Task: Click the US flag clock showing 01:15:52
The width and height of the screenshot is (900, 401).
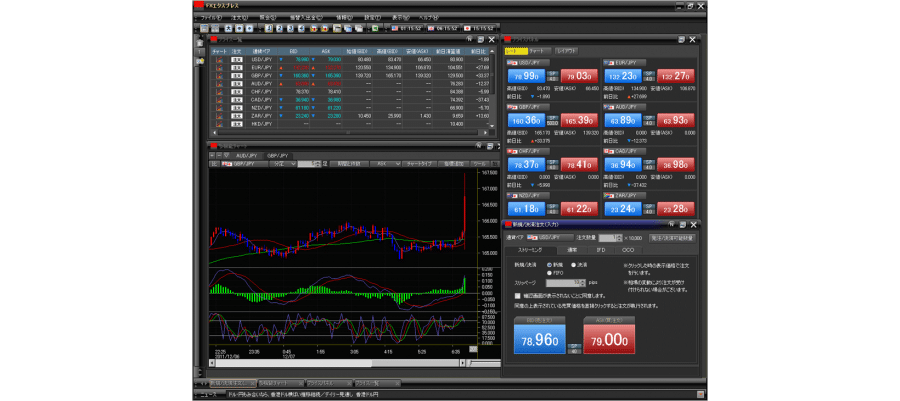Action: click(x=407, y=29)
